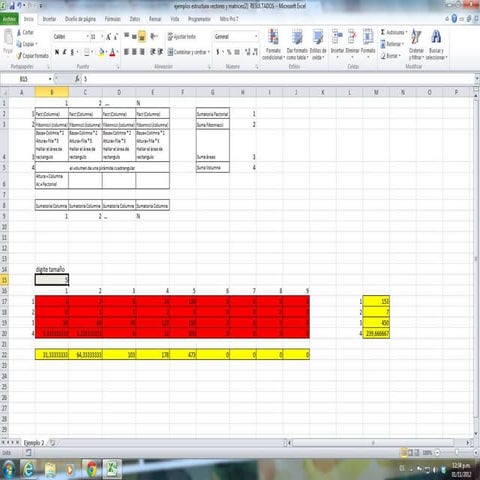
Task: Align cell text to the right
Action: click(x=142, y=52)
